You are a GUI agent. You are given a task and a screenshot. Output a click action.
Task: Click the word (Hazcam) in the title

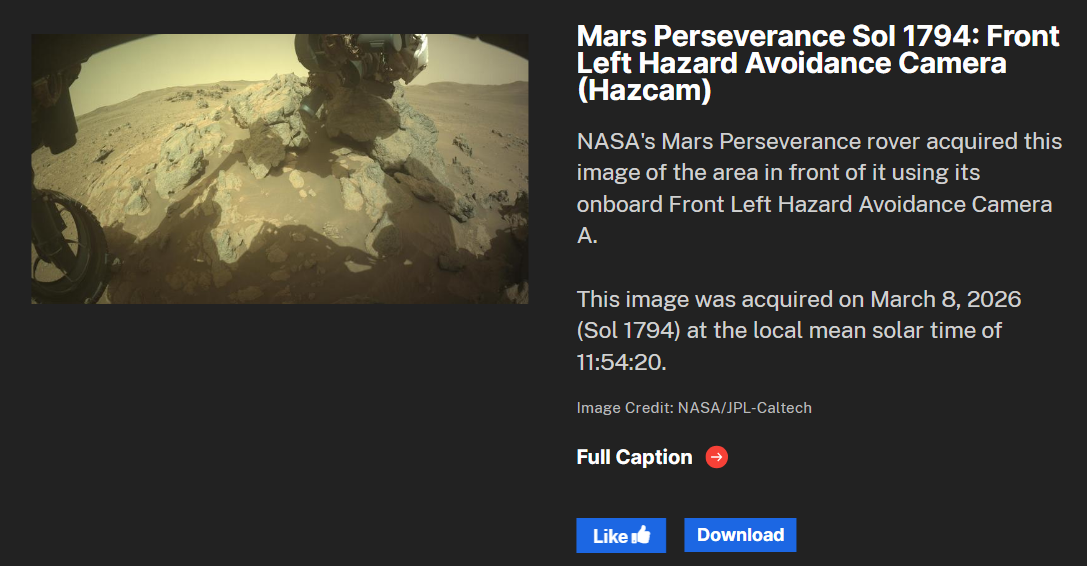pyautogui.click(x=644, y=91)
